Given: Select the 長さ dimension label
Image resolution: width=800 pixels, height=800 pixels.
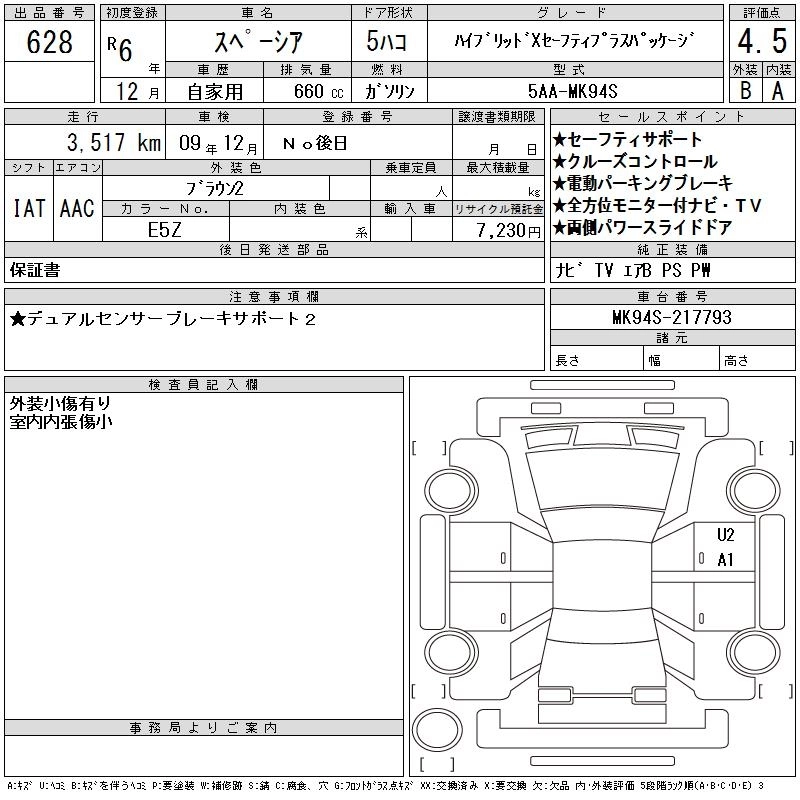Looking at the screenshot, I should coord(567,361).
